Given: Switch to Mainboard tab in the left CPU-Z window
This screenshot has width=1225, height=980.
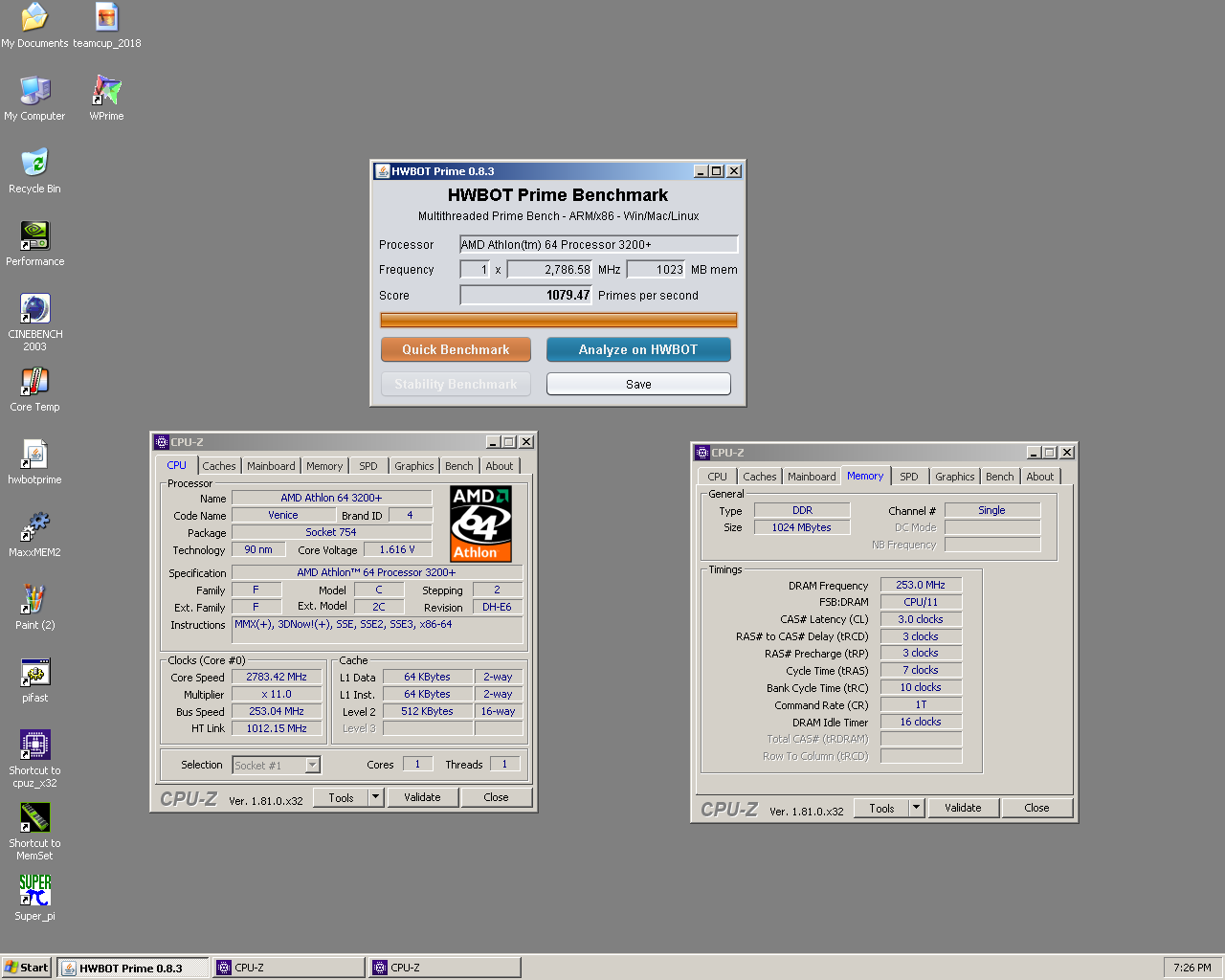Looking at the screenshot, I should pyautogui.click(x=271, y=466).
